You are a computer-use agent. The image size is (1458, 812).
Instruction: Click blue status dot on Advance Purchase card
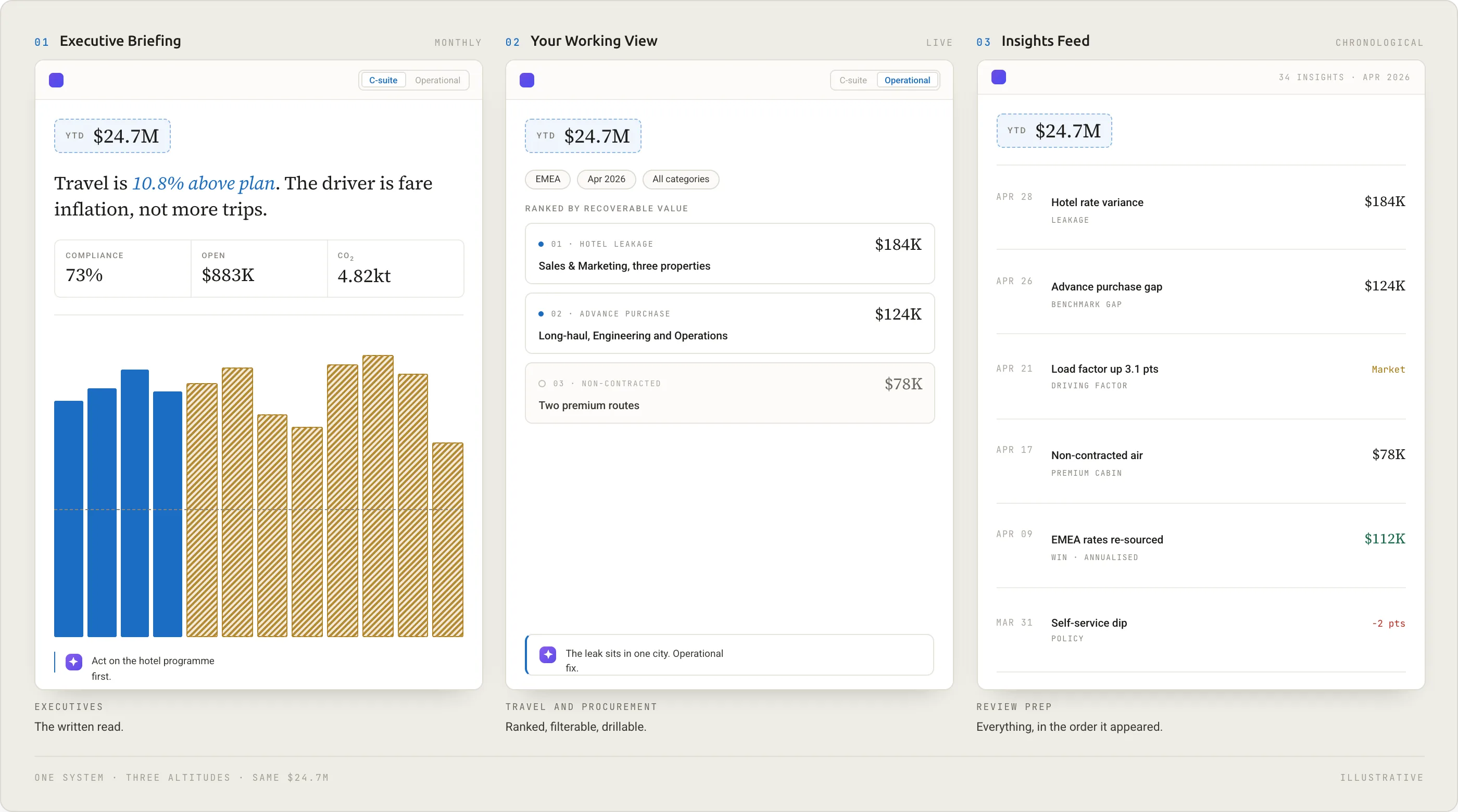tap(541, 314)
